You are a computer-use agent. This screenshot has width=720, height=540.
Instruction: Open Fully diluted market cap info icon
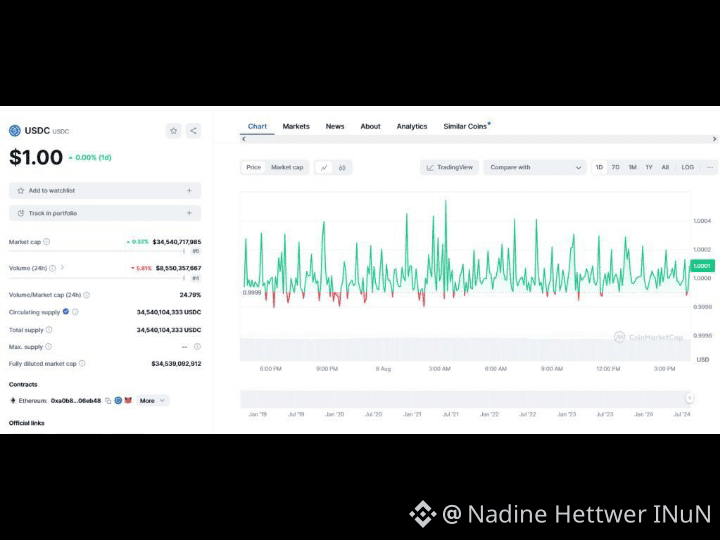[x=82, y=363]
